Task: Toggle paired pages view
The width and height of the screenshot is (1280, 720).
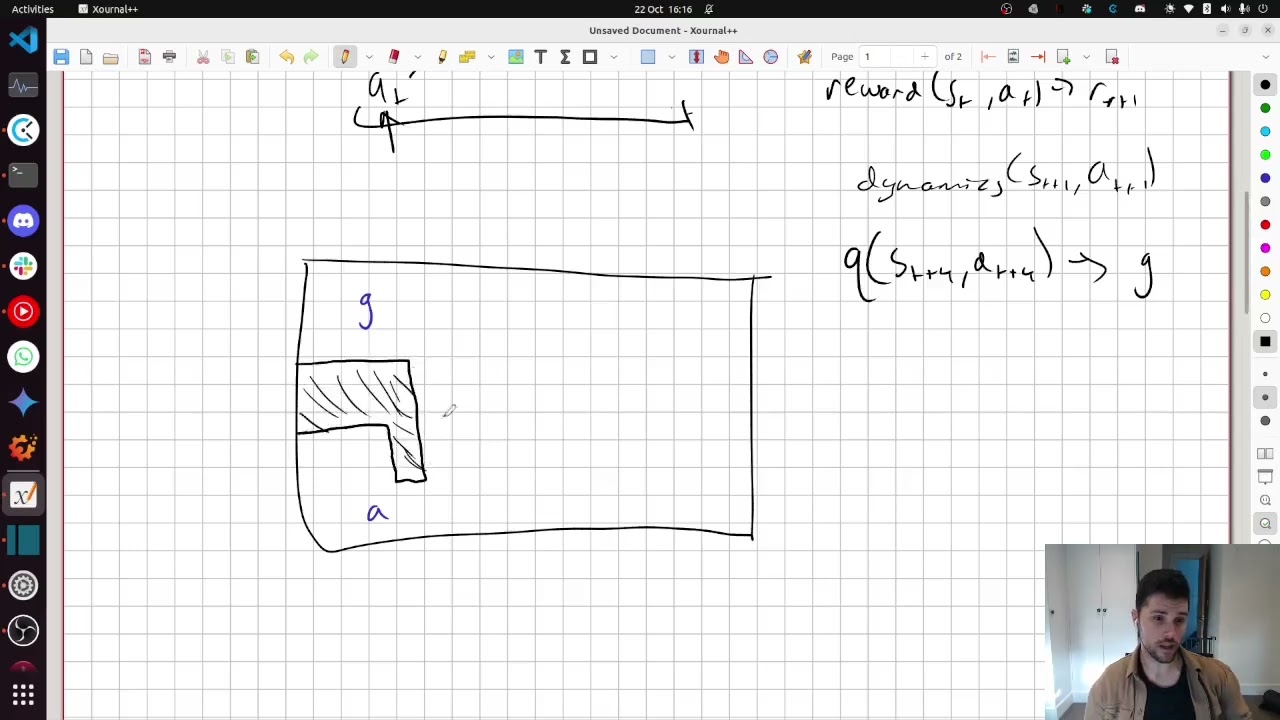Action: point(1265,454)
